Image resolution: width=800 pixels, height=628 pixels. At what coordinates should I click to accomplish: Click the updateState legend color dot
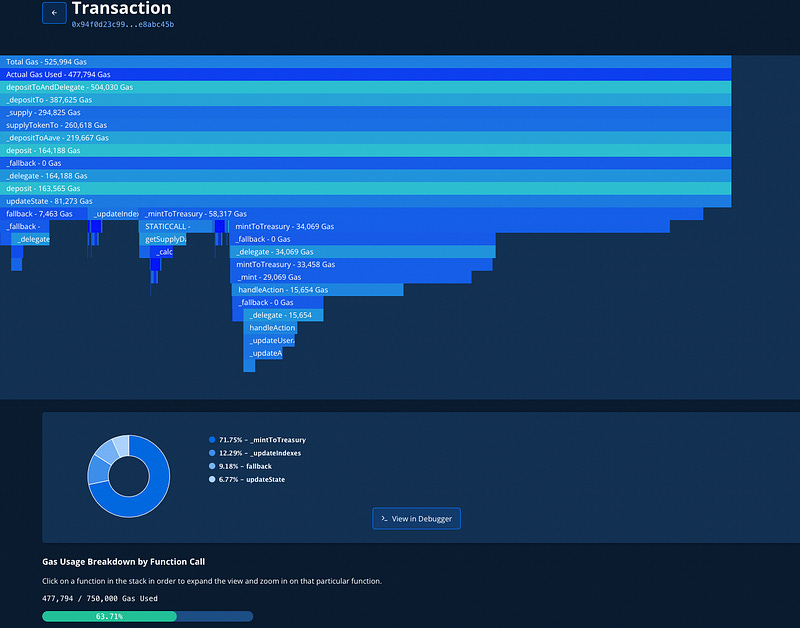tap(212, 480)
